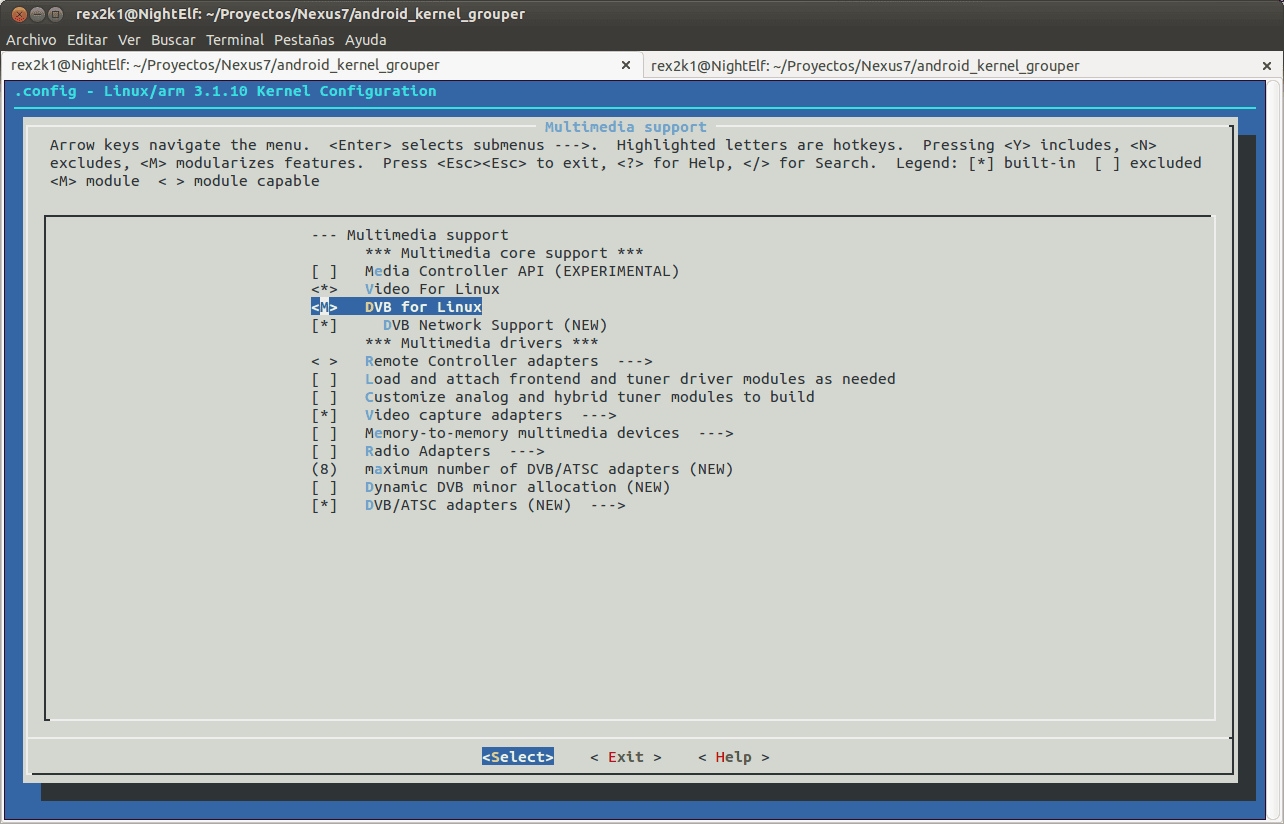Enable Load and attach frontend checkbox
The height and width of the screenshot is (824, 1284).
tap(324, 379)
